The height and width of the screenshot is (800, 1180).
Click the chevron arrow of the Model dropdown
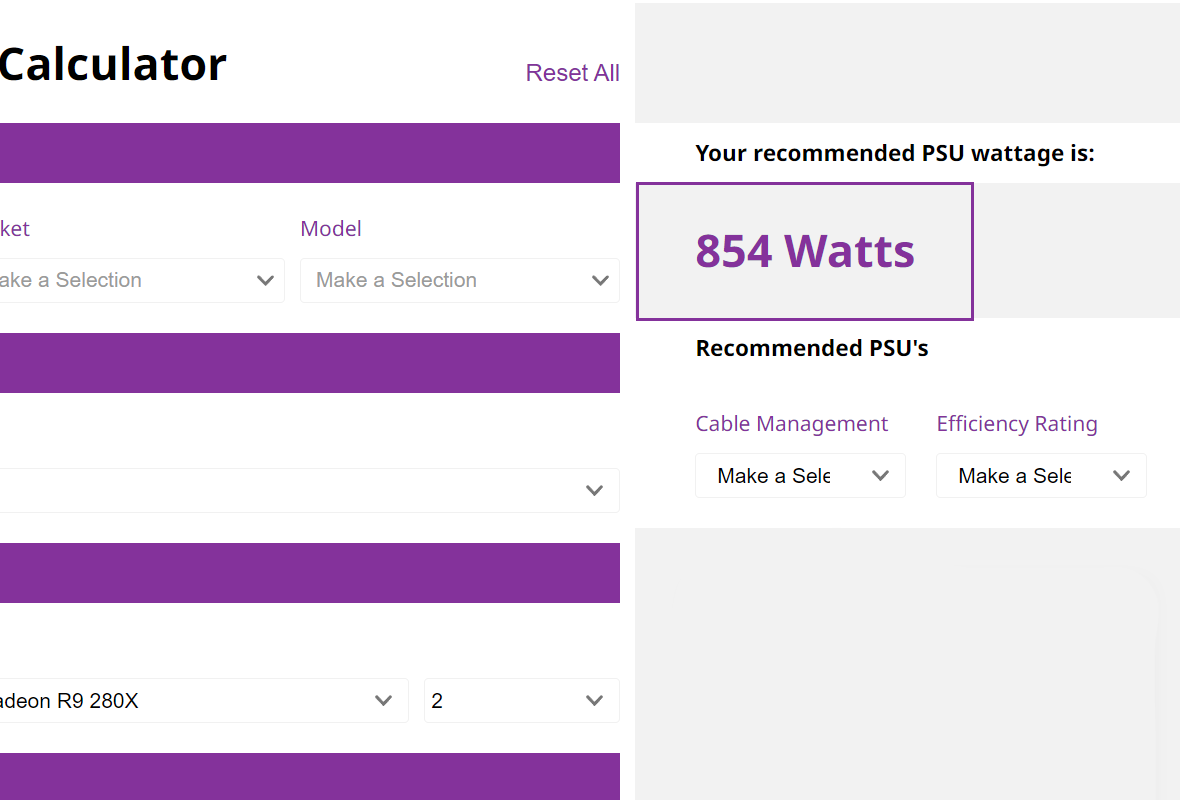[x=600, y=281]
